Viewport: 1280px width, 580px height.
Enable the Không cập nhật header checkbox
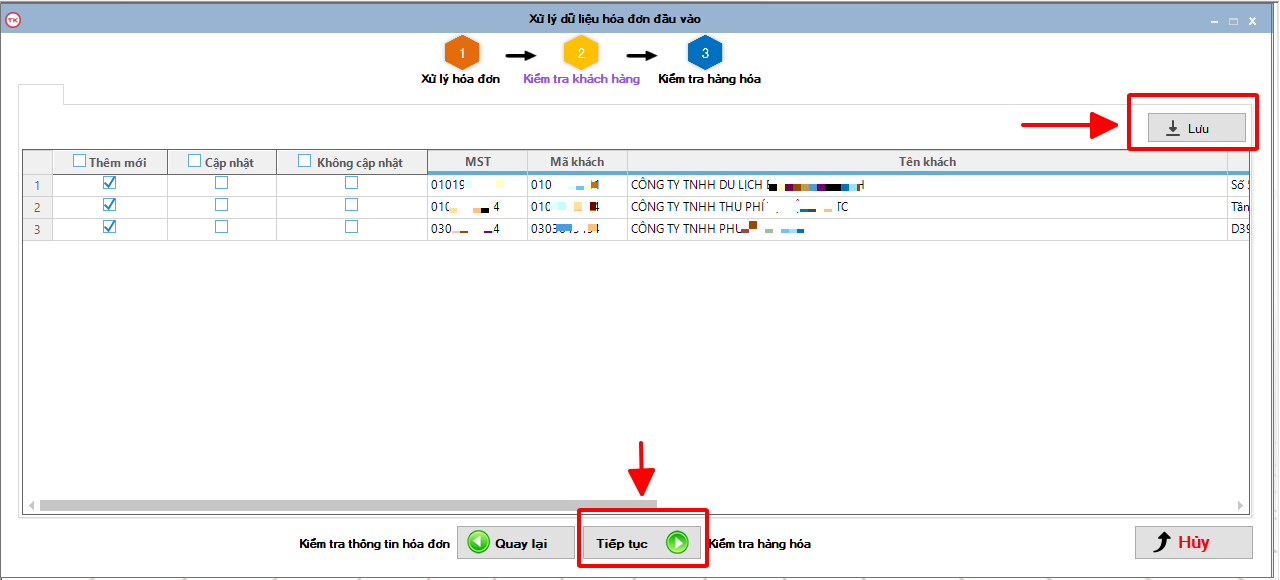[305, 161]
